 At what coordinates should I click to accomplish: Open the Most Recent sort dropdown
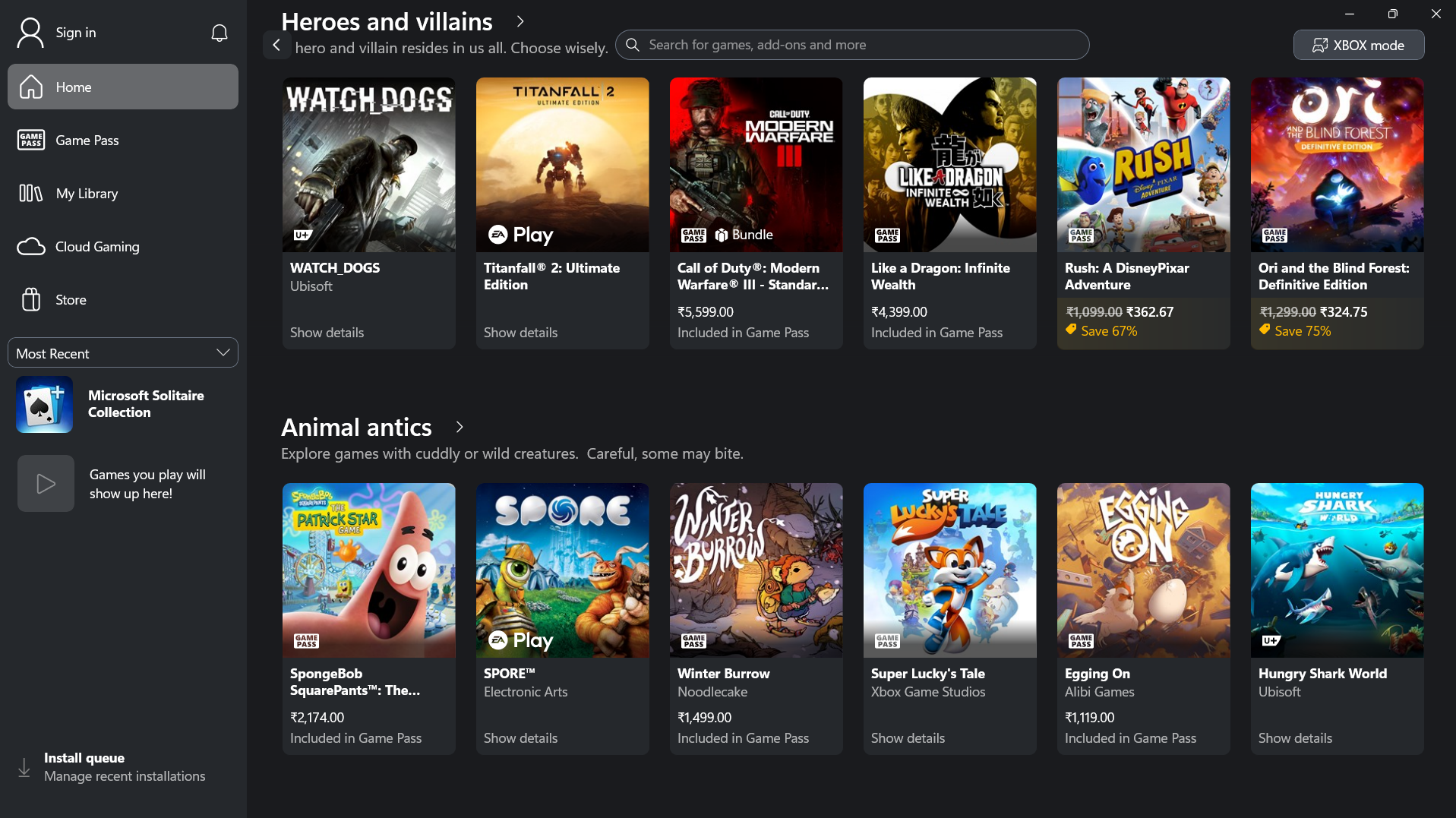point(123,353)
